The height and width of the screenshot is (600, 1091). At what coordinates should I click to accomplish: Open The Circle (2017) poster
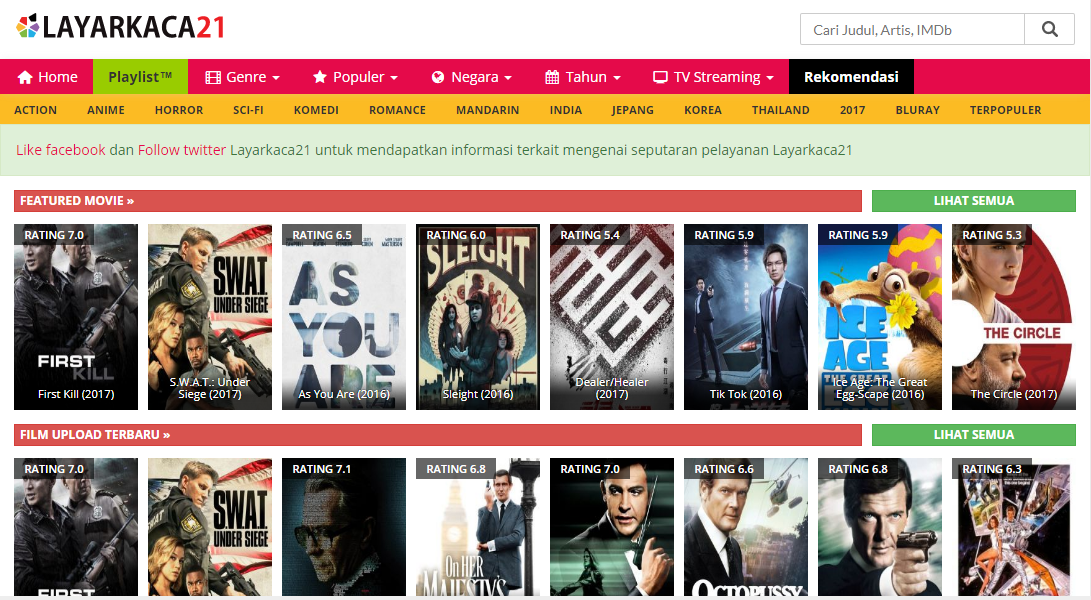point(1014,317)
